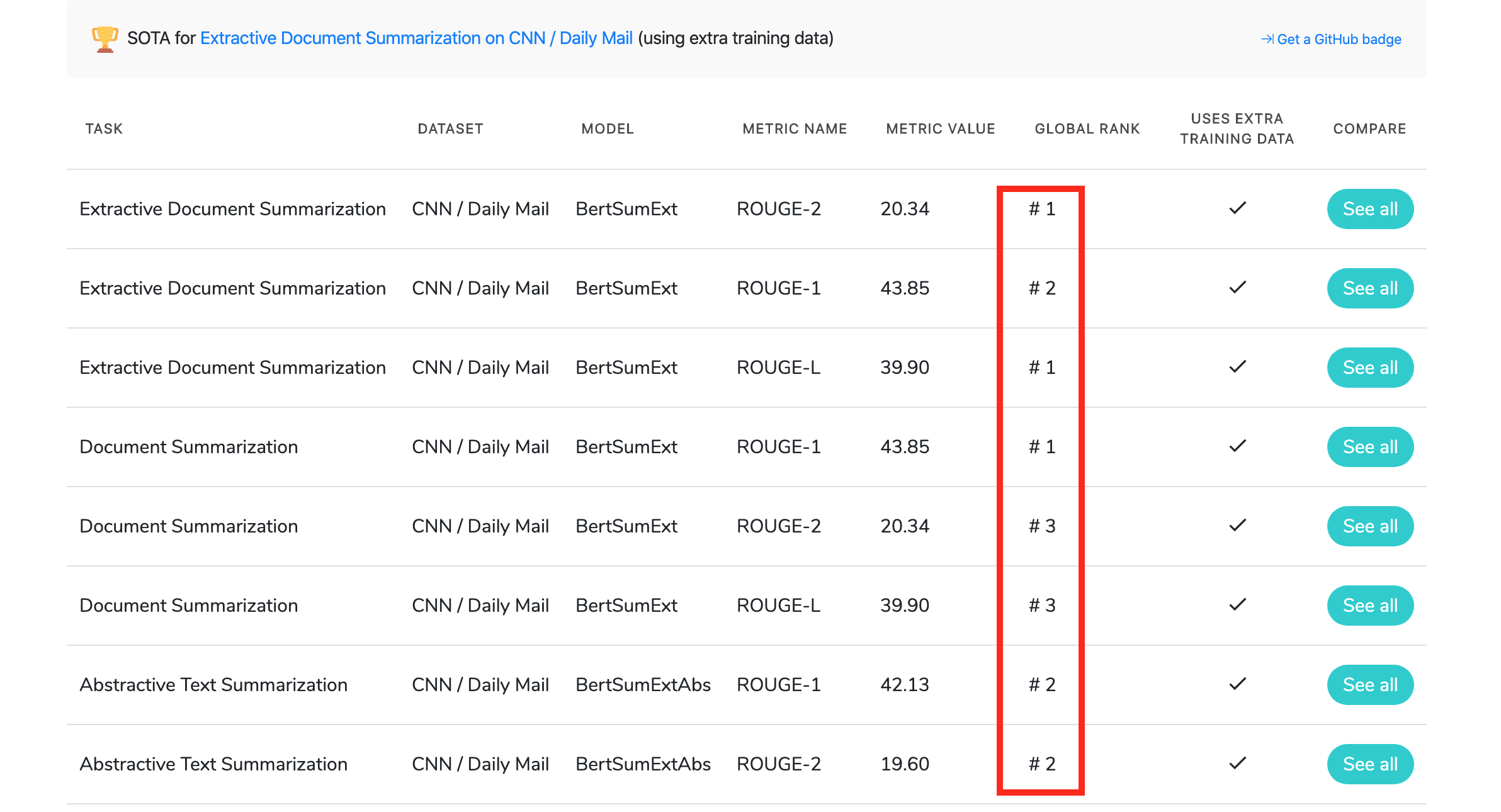Click checkmark in Abstractive ROUGE-2 19.60 row
The width and height of the screenshot is (1501, 812).
[1237, 764]
